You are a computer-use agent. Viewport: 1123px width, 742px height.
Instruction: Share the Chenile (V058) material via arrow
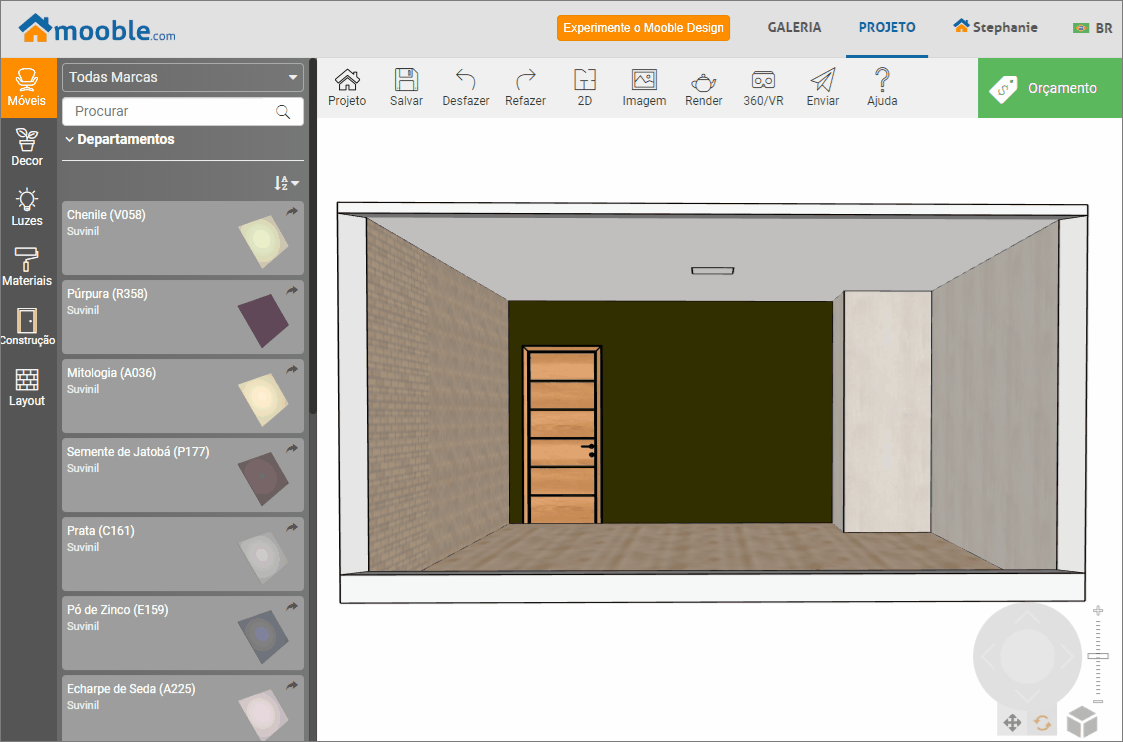(292, 211)
